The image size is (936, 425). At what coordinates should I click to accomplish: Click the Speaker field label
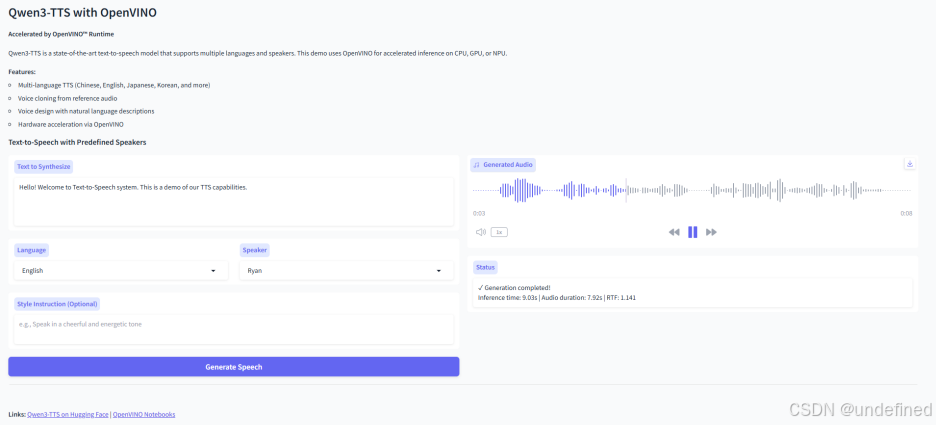click(x=255, y=250)
